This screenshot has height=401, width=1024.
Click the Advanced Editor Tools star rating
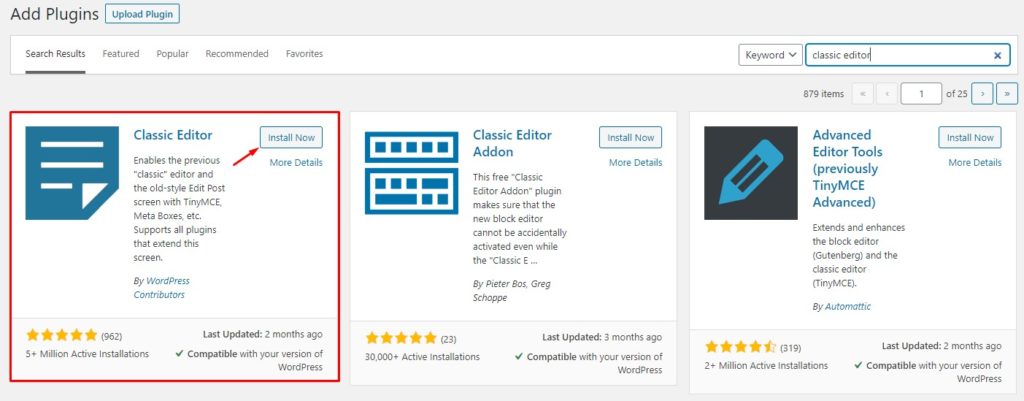coord(741,346)
